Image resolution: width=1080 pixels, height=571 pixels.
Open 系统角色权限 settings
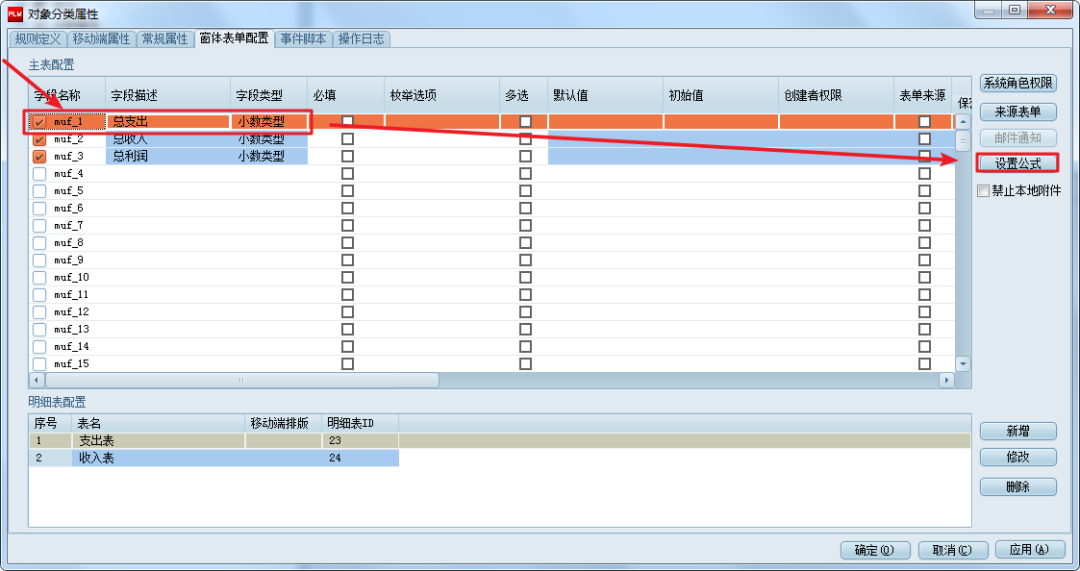(x=1017, y=84)
